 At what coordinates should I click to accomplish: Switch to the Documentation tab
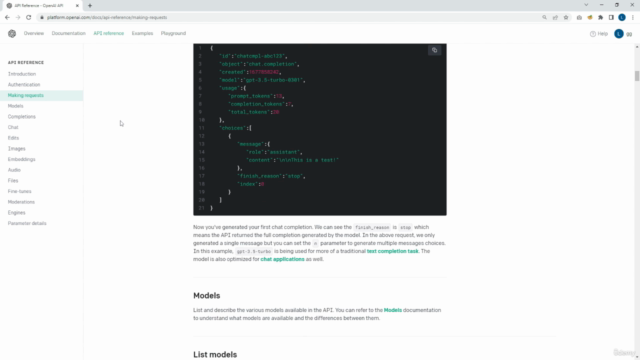tap(69, 33)
